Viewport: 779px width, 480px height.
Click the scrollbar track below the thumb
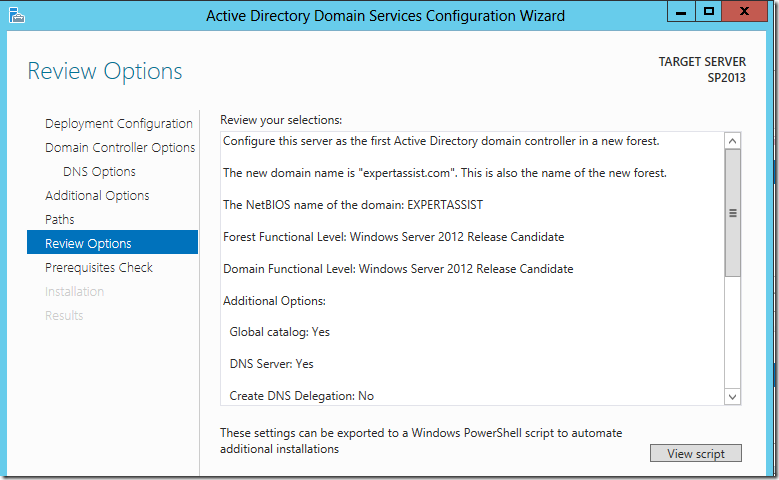point(732,335)
